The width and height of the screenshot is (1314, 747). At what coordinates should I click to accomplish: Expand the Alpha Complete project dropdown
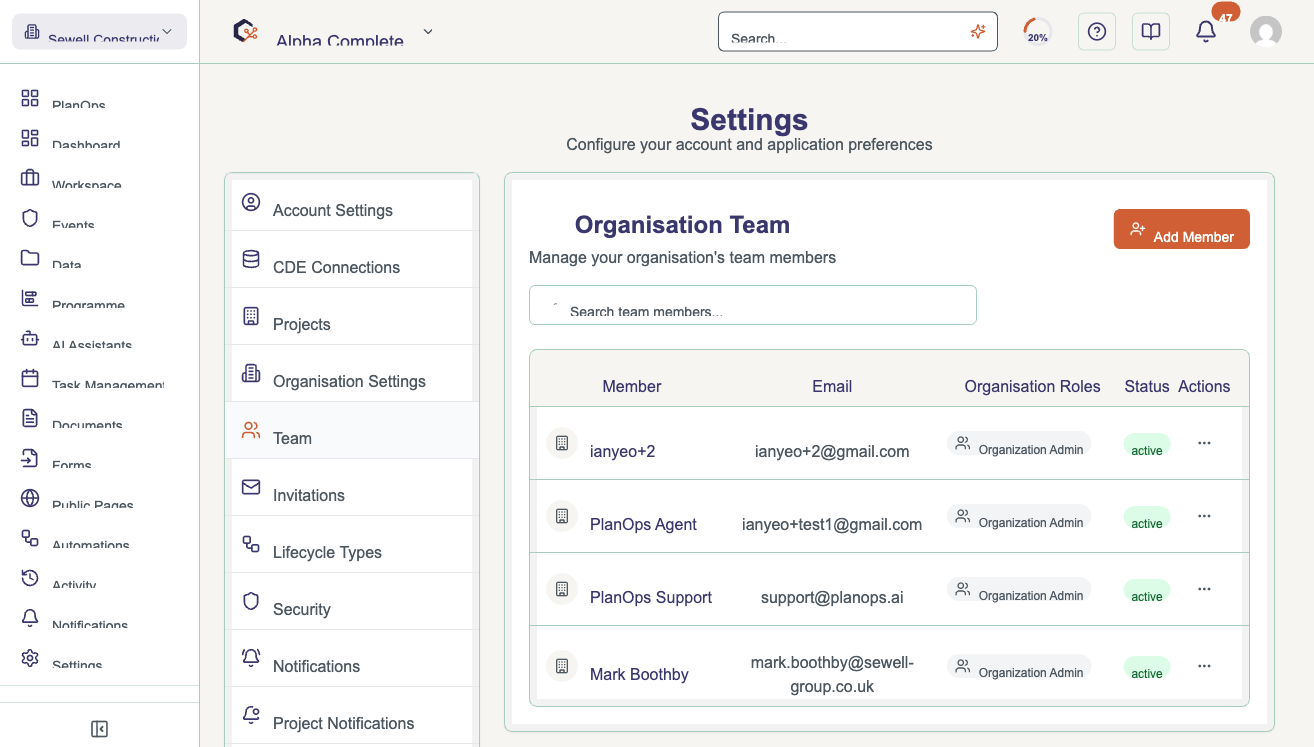click(428, 32)
